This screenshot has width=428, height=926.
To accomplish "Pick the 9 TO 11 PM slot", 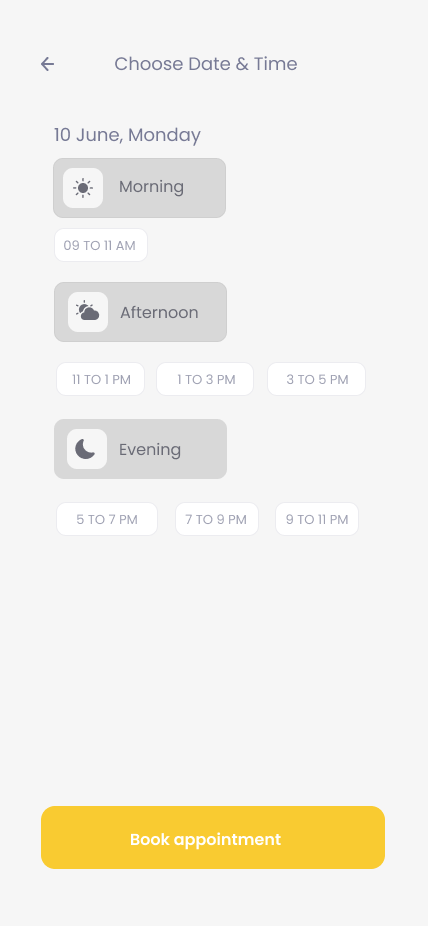I will pyautogui.click(x=317, y=519).
